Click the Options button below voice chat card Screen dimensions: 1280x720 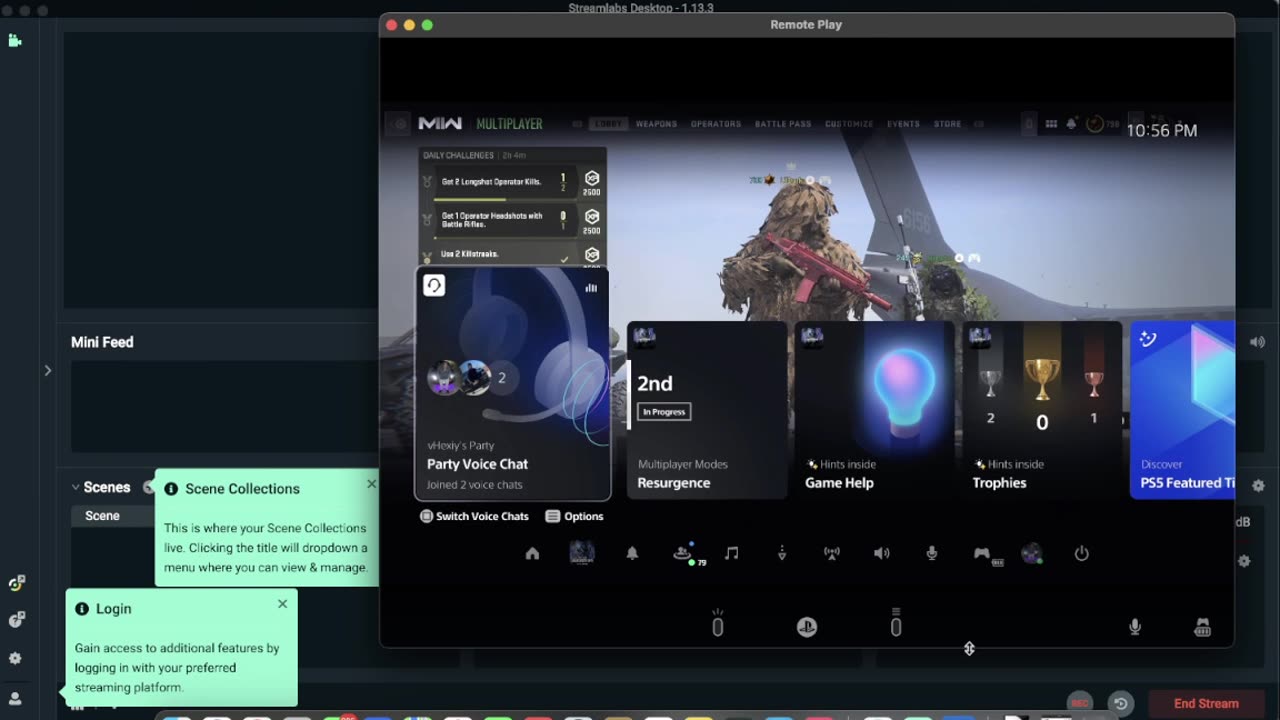click(575, 516)
